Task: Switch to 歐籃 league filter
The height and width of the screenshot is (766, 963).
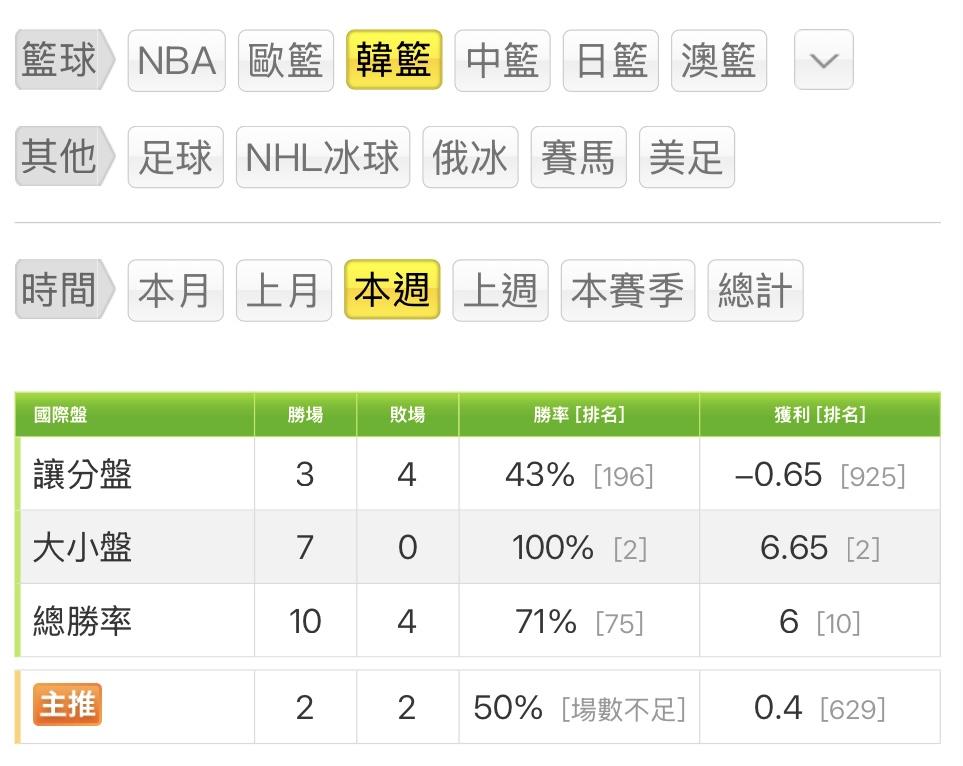Action: pyautogui.click(x=285, y=61)
